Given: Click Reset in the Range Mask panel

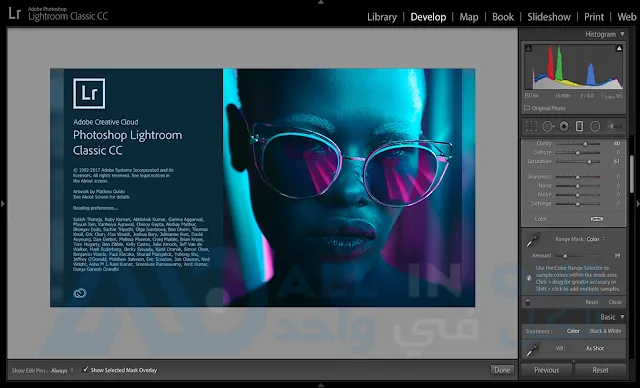Looking at the screenshot, I should click(x=591, y=302).
